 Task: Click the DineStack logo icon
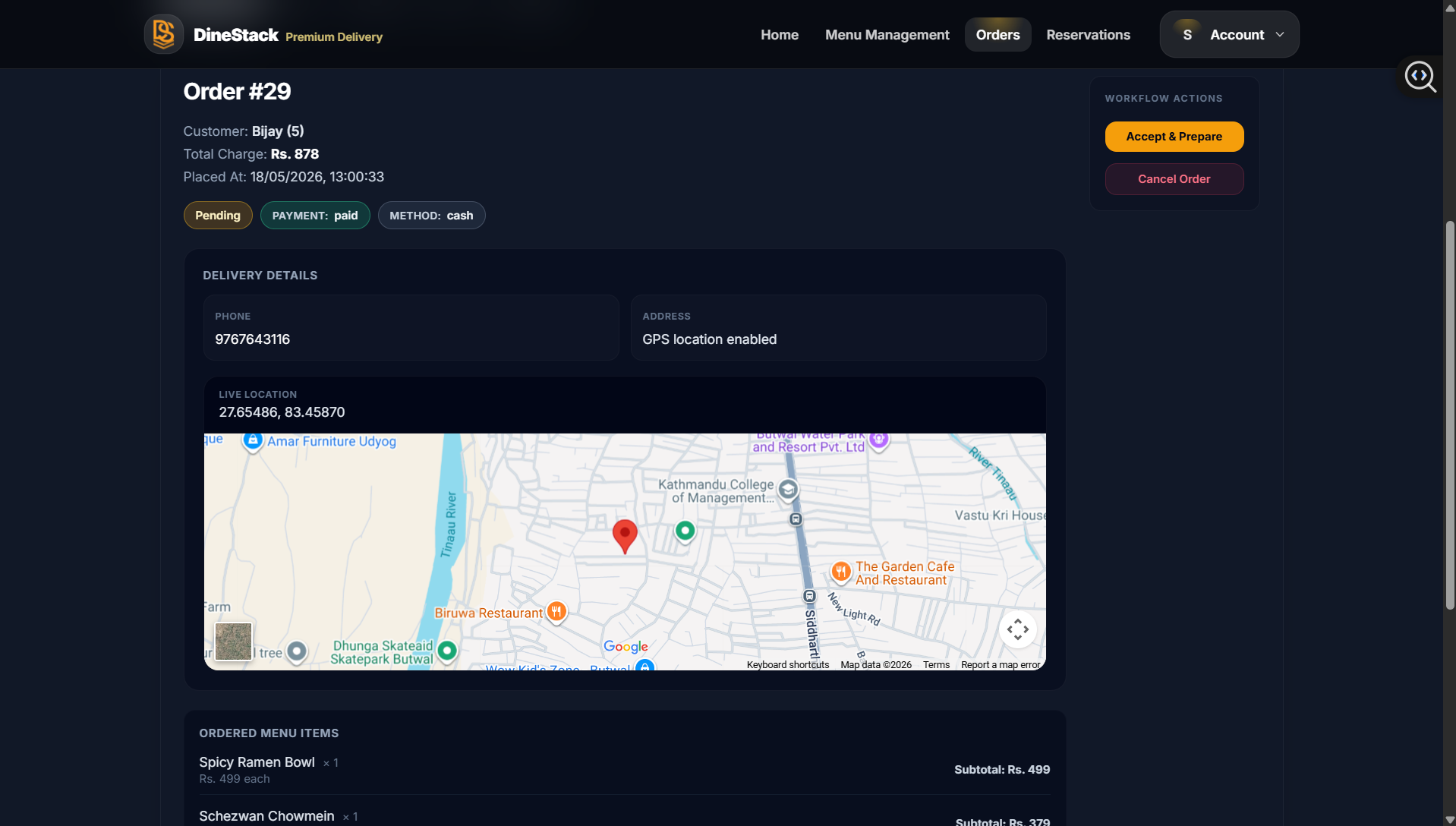[163, 34]
